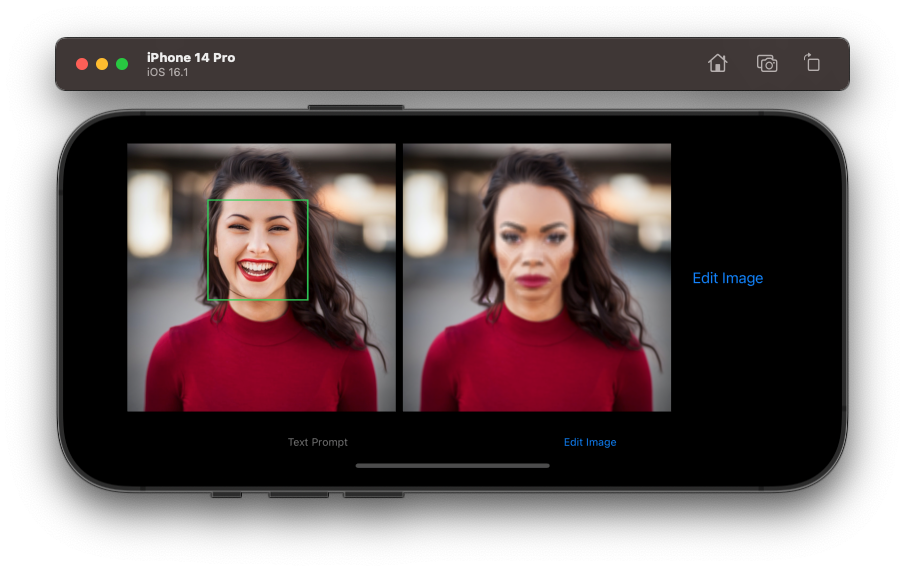This screenshot has width=905, height=576.
Task: Click the iOS 16.1 subtitle
Action: [x=167, y=72]
